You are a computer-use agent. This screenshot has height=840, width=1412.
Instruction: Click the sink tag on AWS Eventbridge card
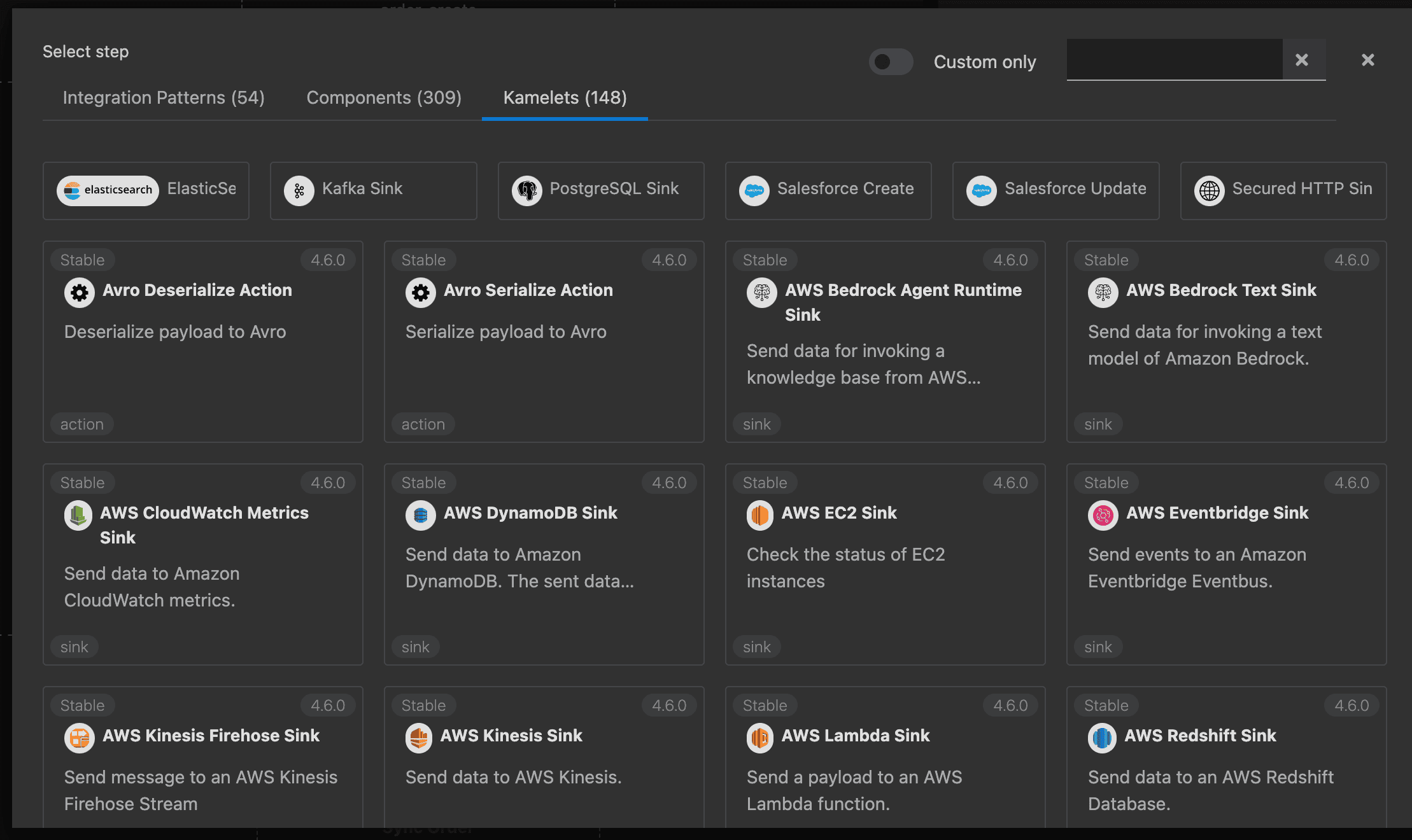click(x=1098, y=647)
